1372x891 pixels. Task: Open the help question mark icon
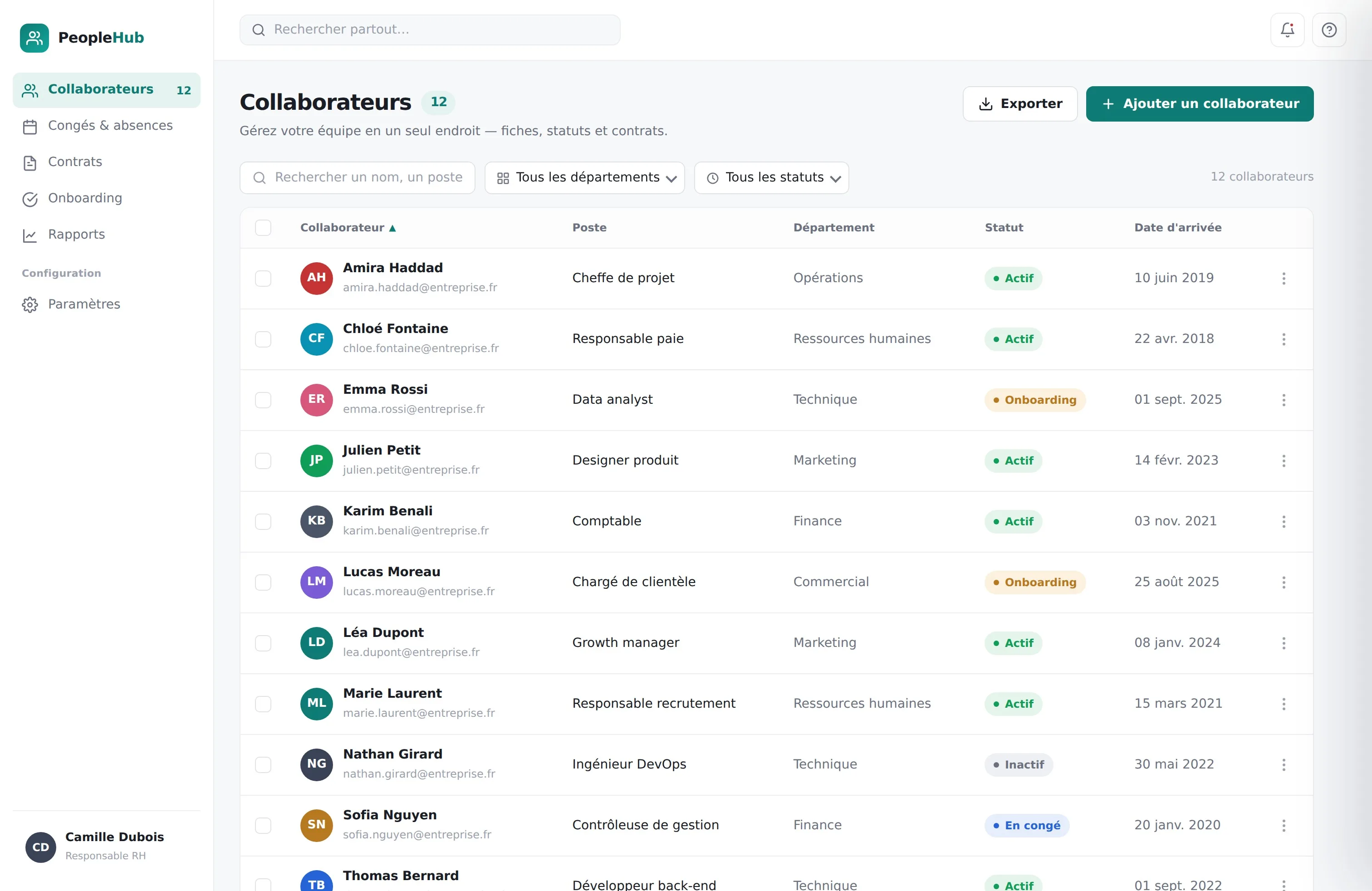1329,30
